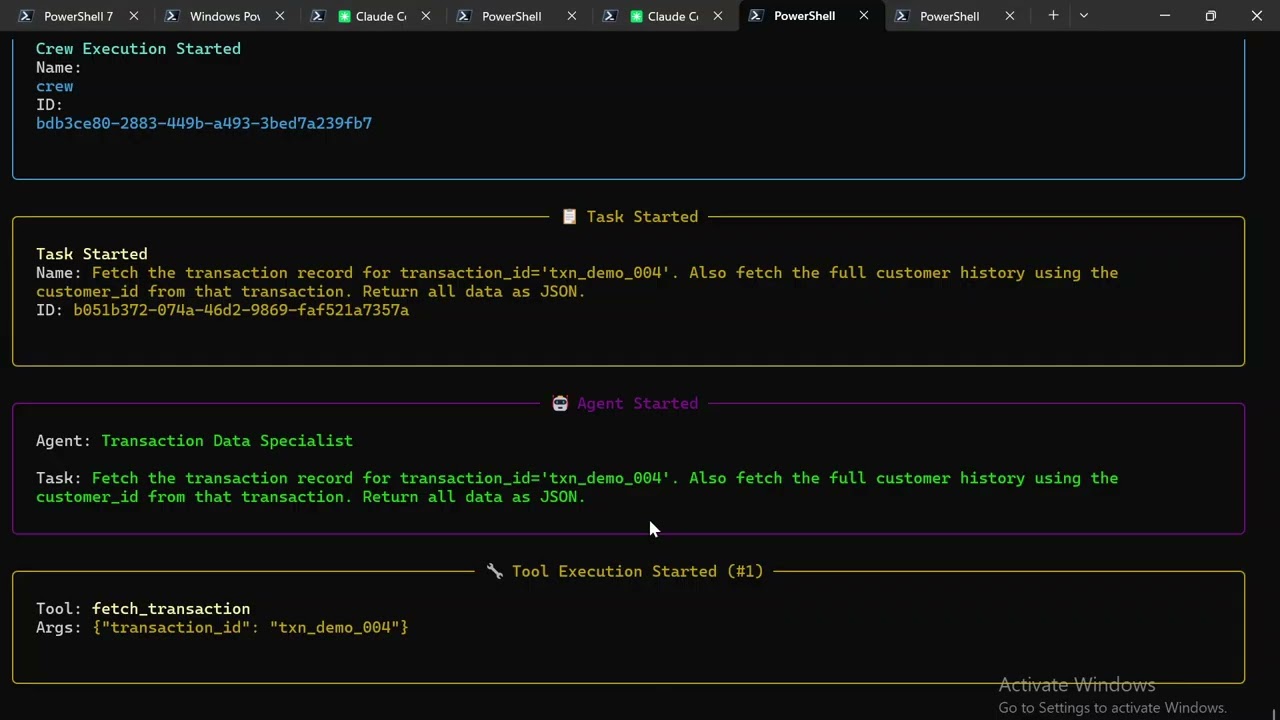Click the green Claude icon left of active tab
The height and width of the screenshot is (720, 1280).
(636, 16)
